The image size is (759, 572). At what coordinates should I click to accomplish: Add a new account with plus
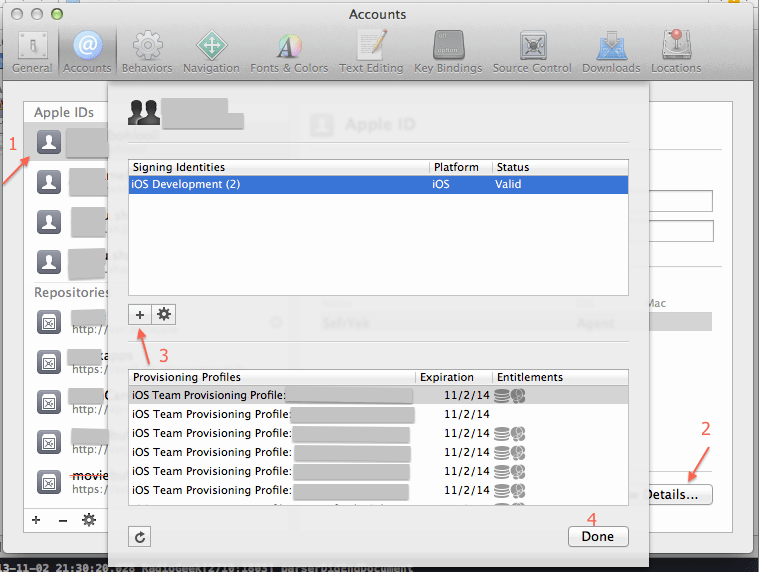(x=36, y=520)
